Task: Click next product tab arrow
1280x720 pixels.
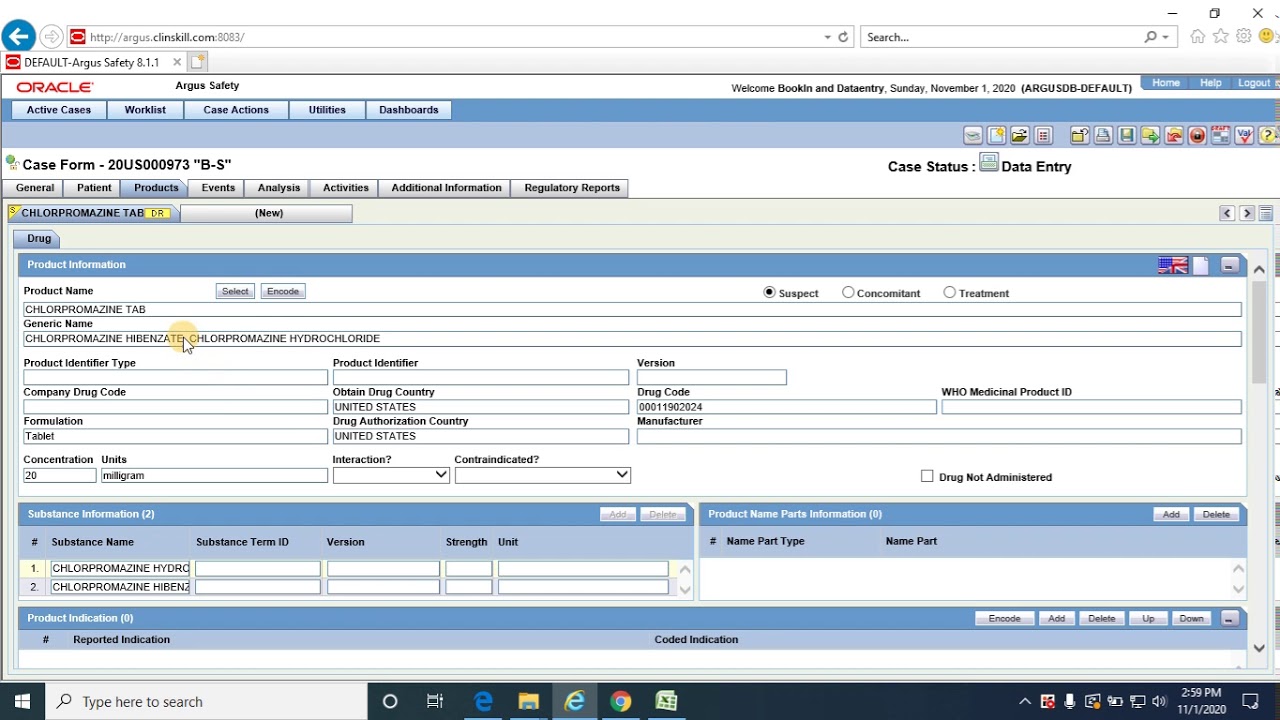Action: (x=1247, y=213)
